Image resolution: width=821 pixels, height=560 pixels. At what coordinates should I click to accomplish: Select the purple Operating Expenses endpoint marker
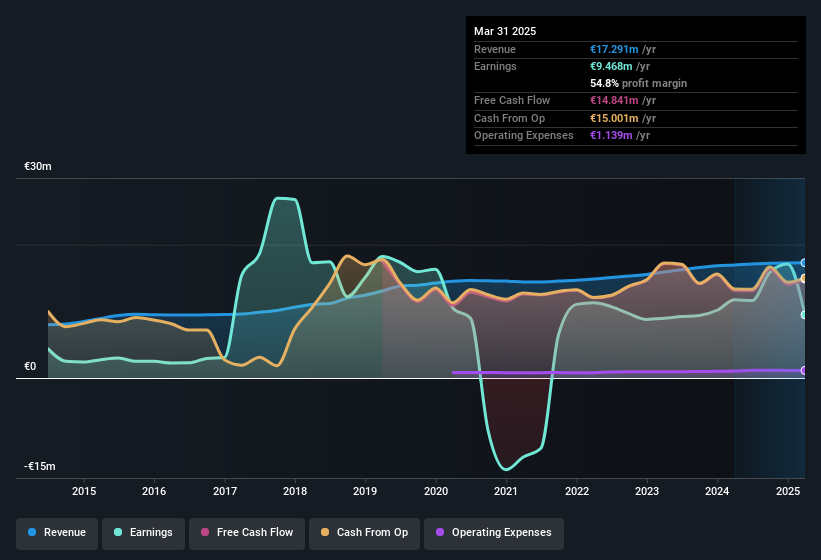tap(804, 371)
